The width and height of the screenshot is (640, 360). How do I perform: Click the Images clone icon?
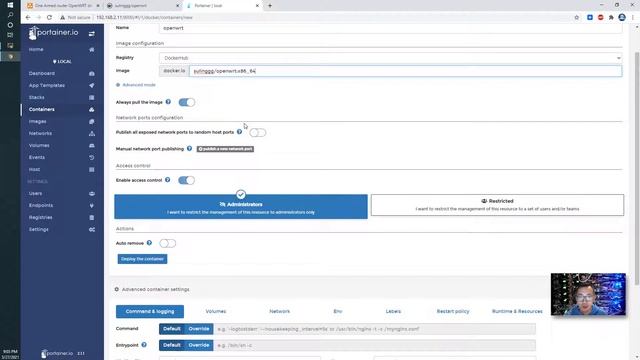[x=92, y=122]
